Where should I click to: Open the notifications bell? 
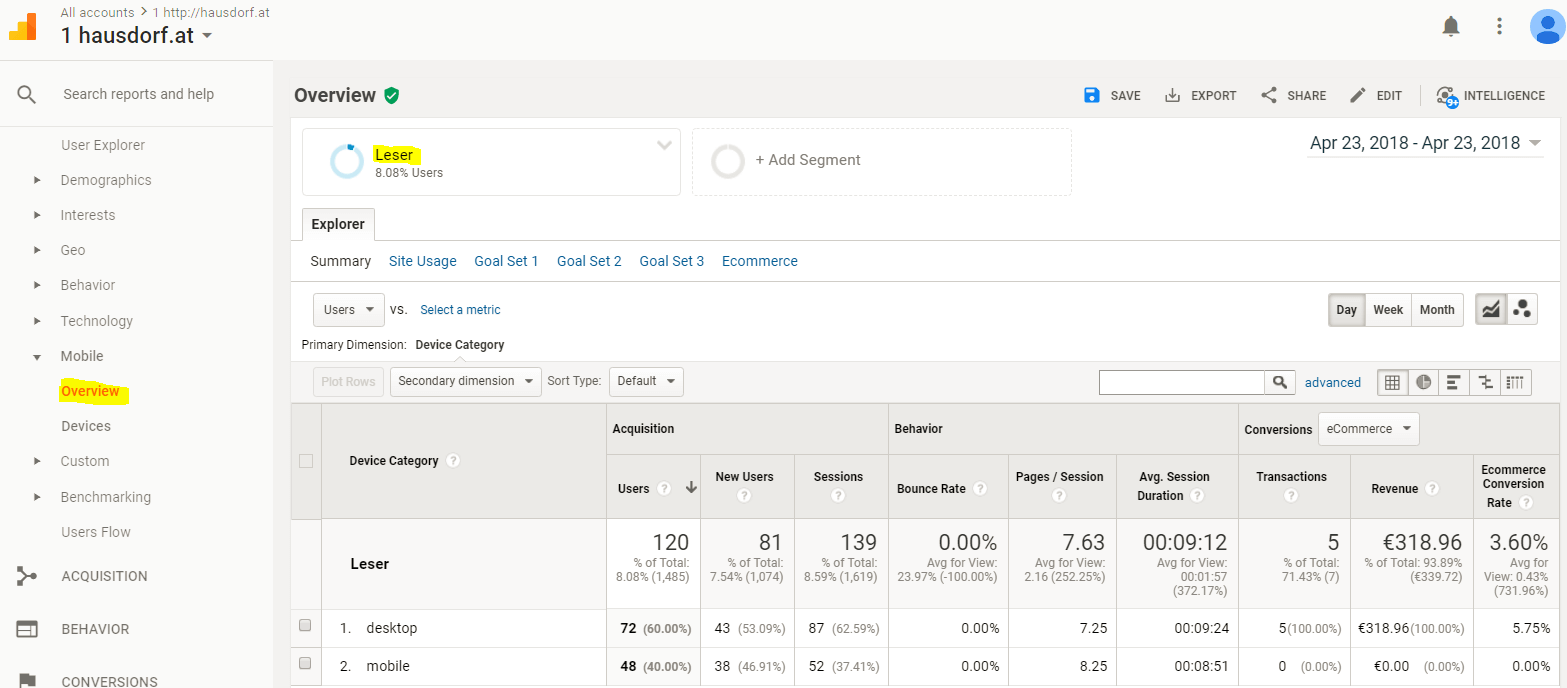[x=1451, y=27]
